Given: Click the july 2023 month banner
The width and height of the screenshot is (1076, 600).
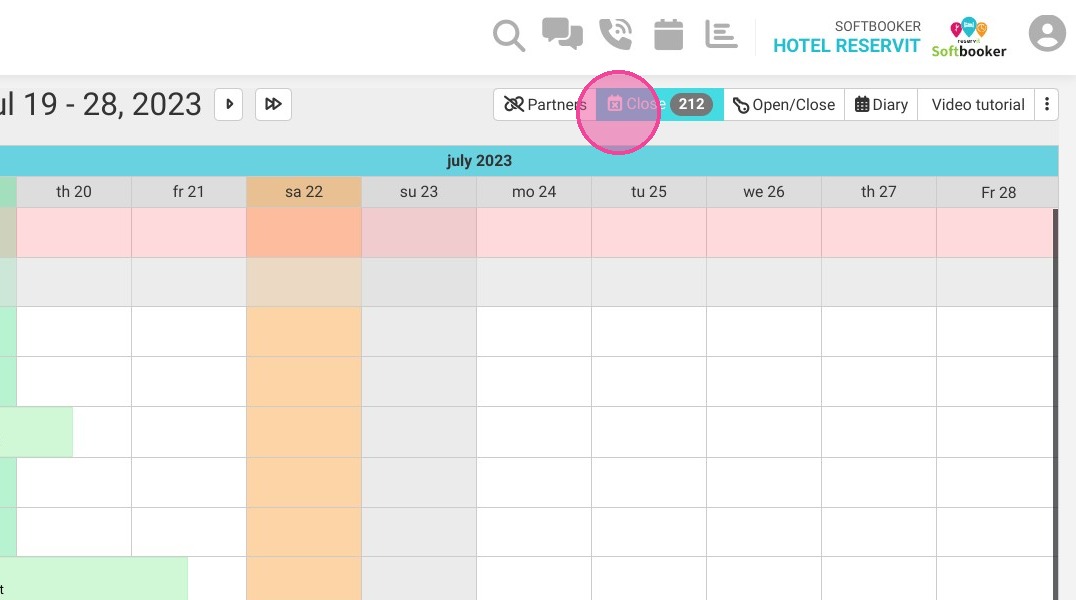Looking at the screenshot, I should tap(529, 161).
